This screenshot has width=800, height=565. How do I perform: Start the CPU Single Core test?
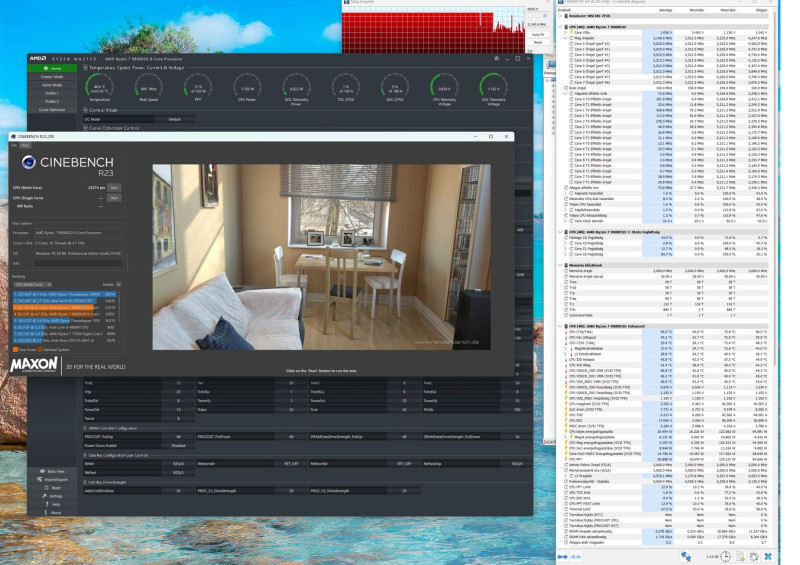(114, 198)
